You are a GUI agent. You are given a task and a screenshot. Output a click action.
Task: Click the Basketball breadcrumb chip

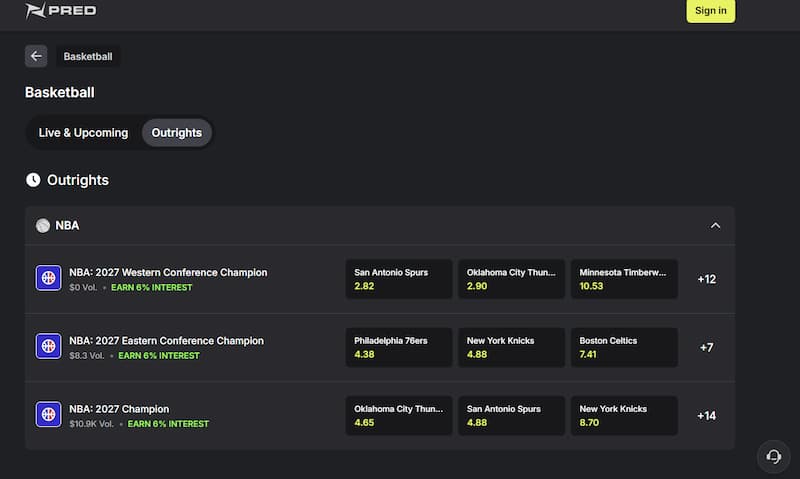88,57
